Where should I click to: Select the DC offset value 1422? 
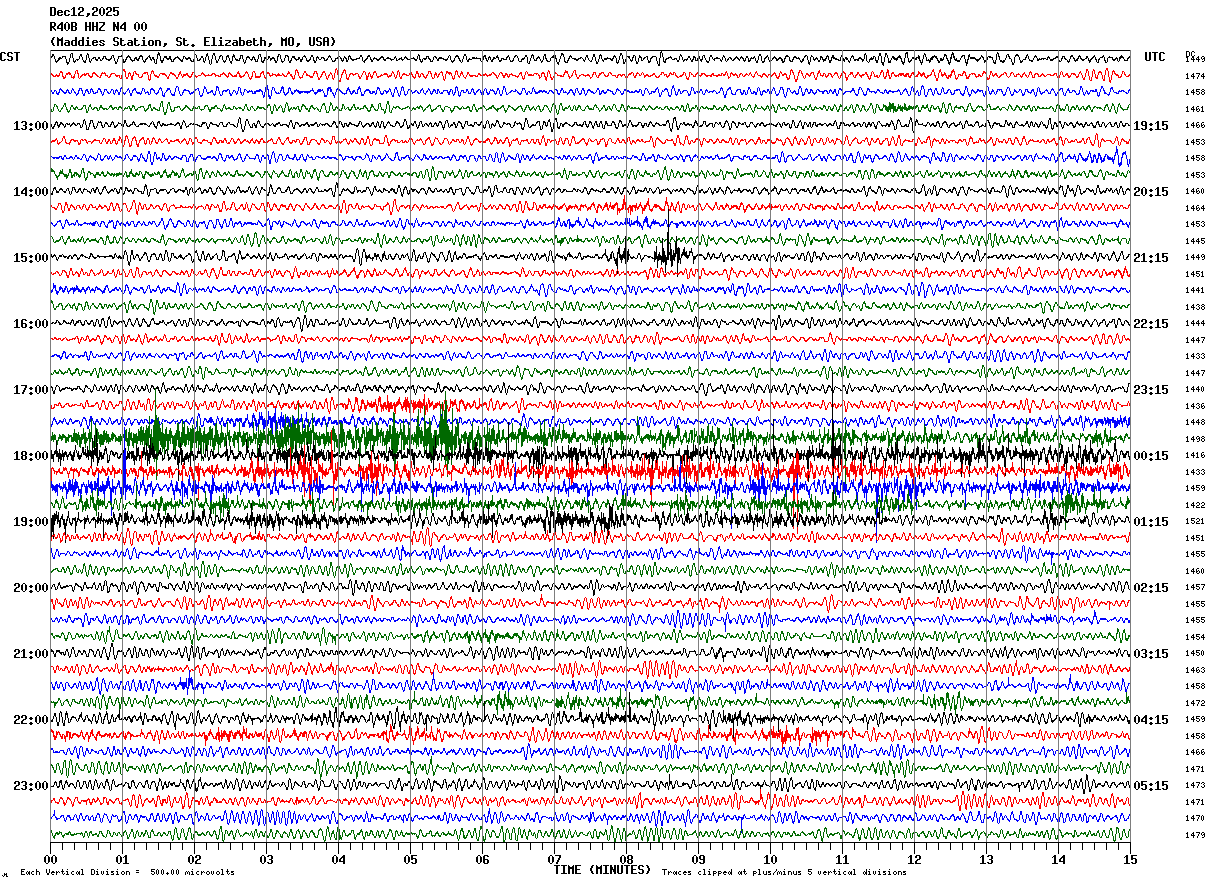pos(1195,505)
